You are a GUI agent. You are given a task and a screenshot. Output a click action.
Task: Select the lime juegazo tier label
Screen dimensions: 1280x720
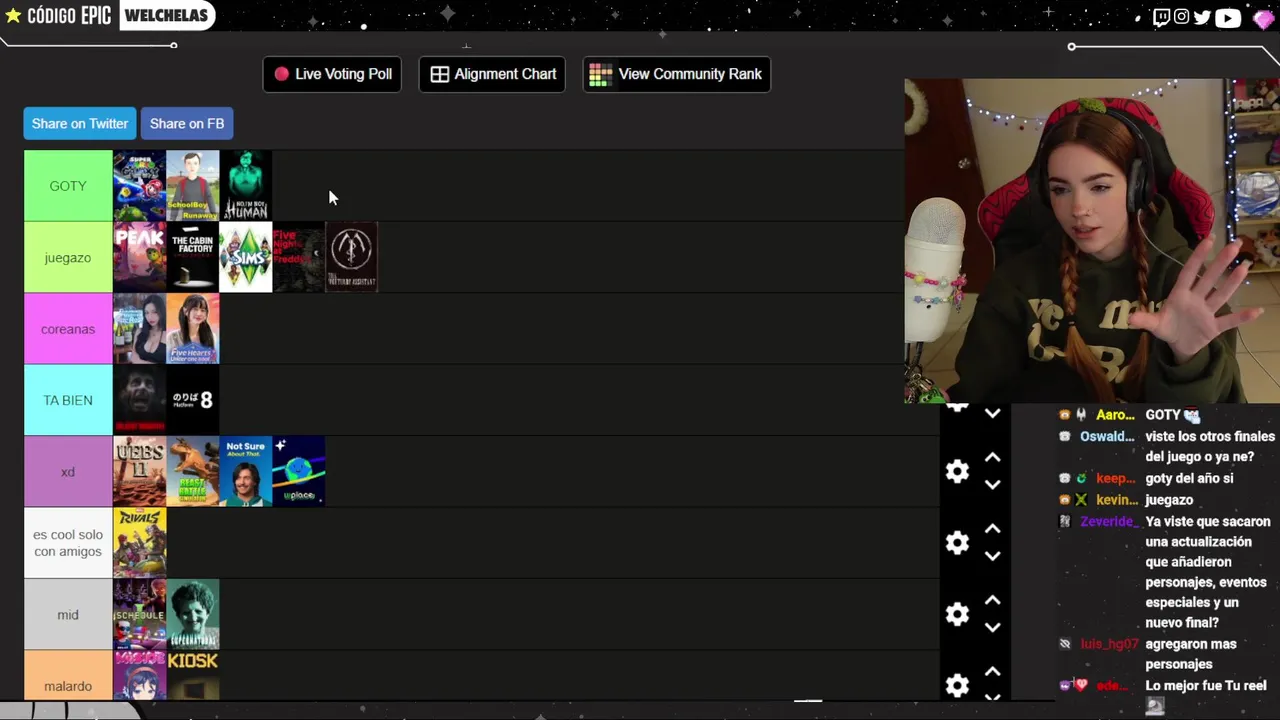[68, 257]
